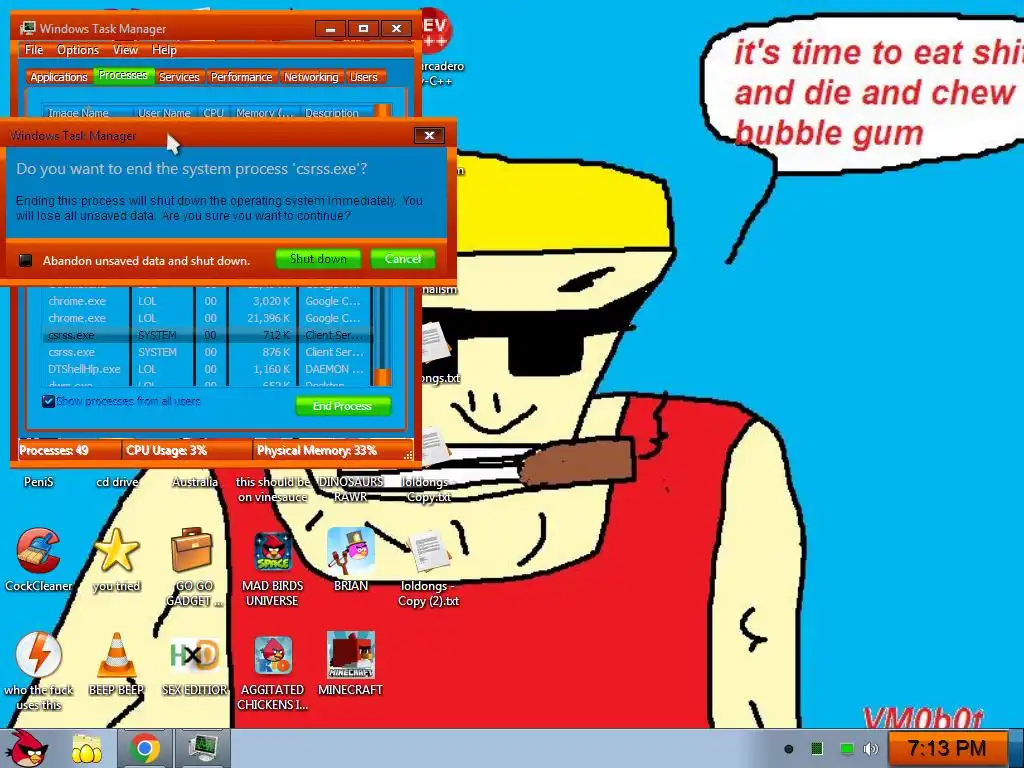Viewport: 1024px width, 768px height.
Task: Switch to the Users tab
Action: (x=364, y=77)
